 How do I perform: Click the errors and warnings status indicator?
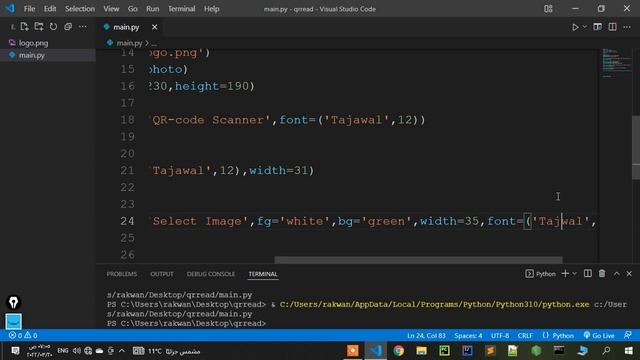(x=23, y=336)
